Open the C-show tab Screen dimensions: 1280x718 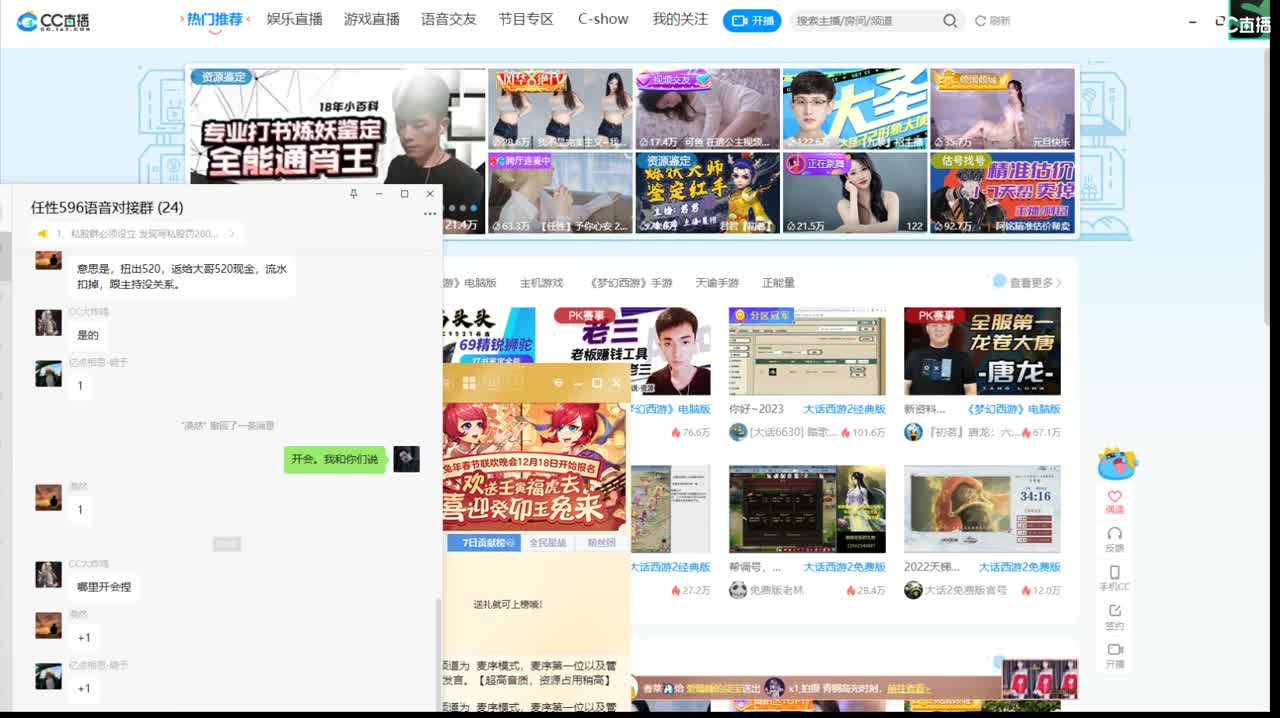[603, 19]
